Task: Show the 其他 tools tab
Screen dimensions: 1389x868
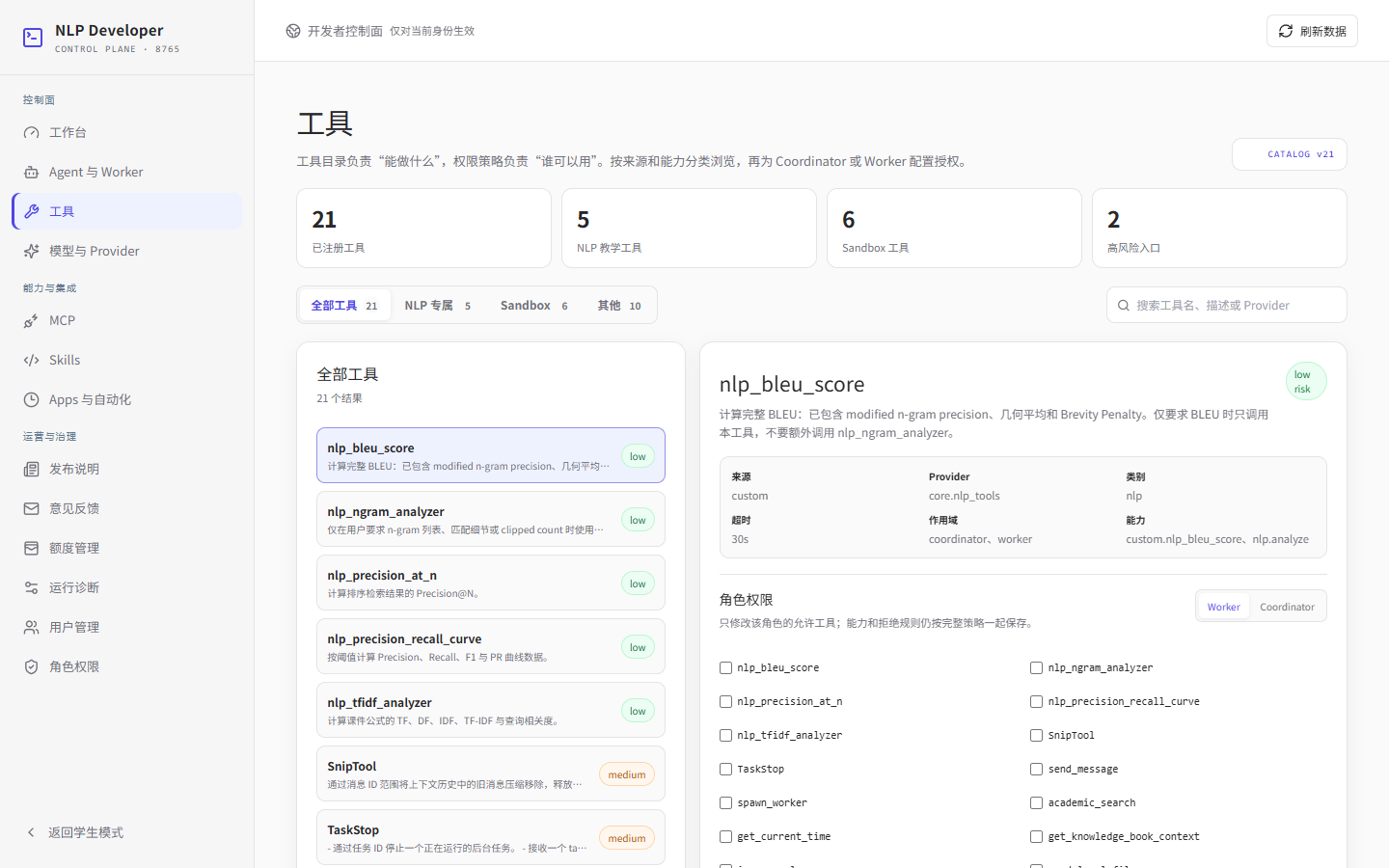Action: [x=619, y=305]
